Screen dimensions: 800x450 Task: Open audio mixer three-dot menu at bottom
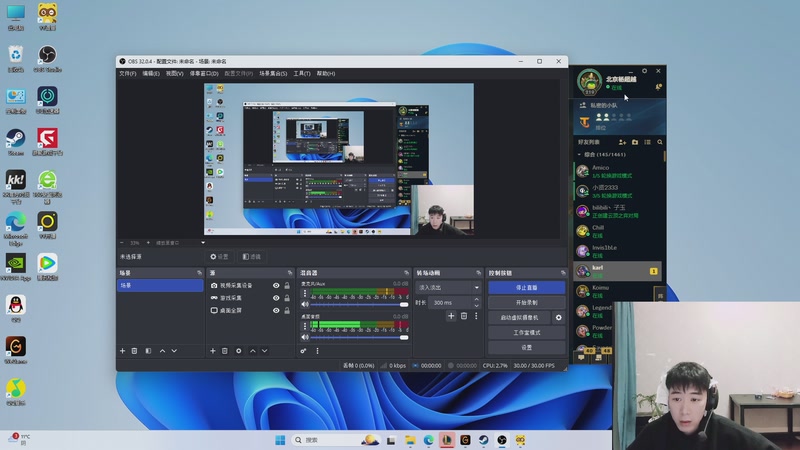pyautogui.click(x=317, y=351)
